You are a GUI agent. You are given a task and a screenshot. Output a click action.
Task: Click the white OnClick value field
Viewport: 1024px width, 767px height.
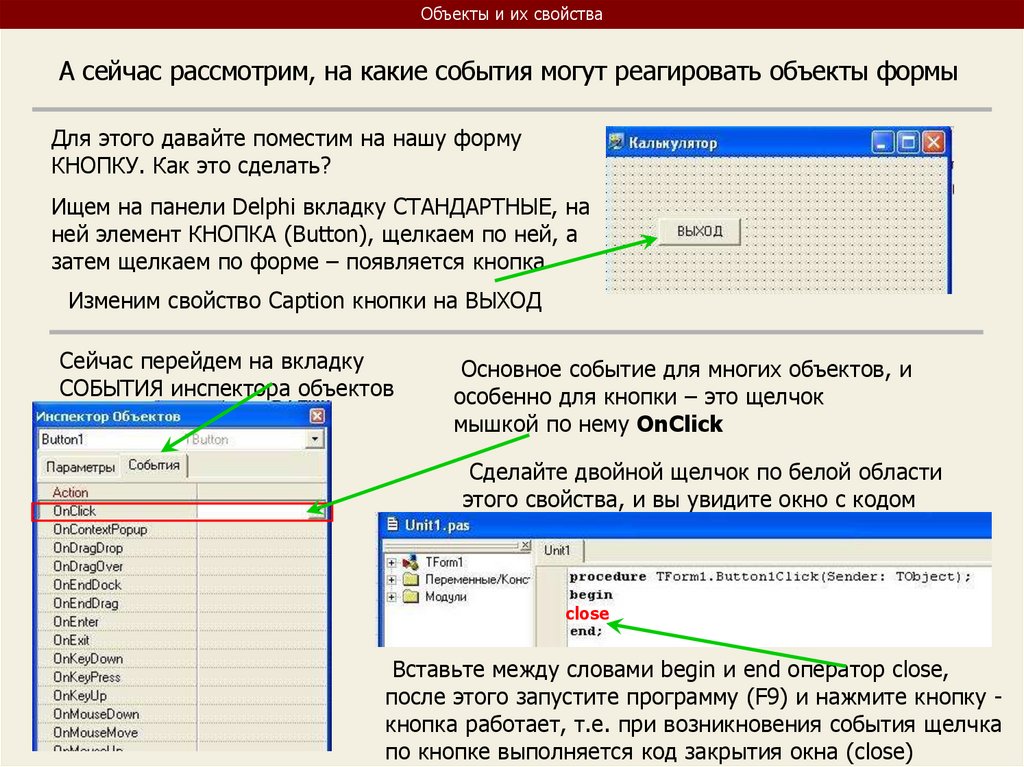[x=253, y=511]
